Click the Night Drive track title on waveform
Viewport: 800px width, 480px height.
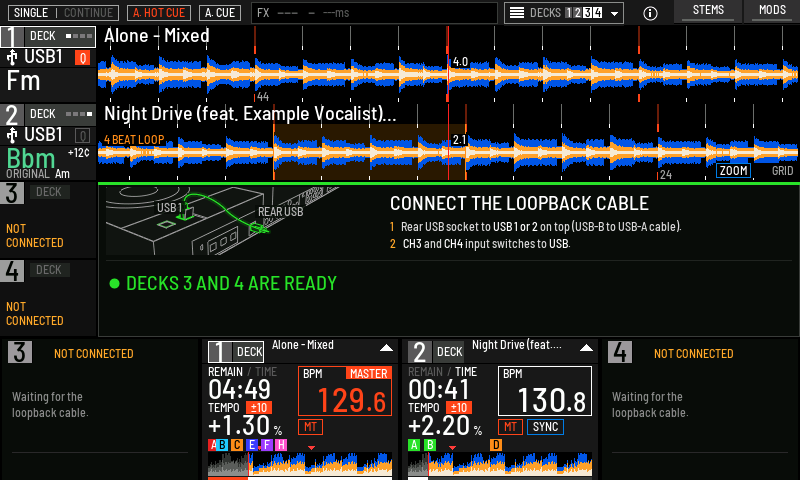click(250, 114)
